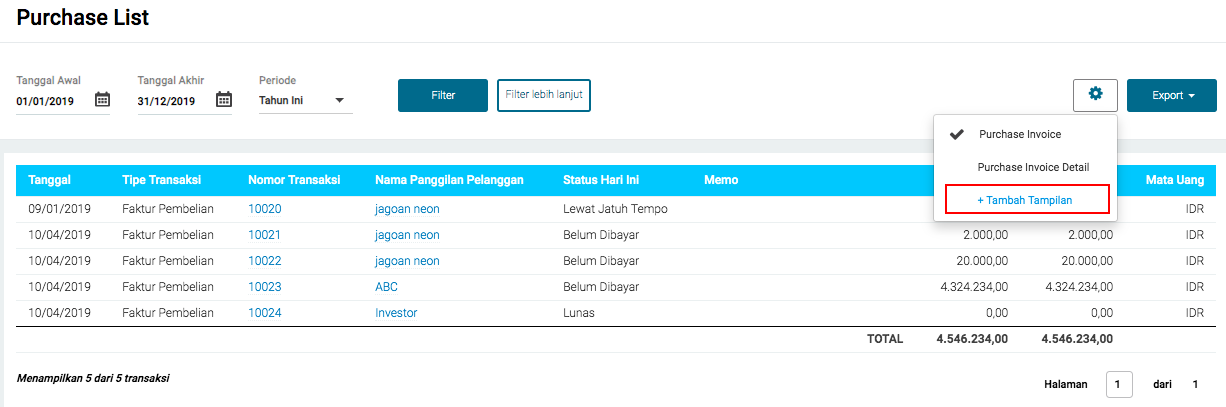
Task: Click + Tambah Tampilan option
Action: tap(1025, 200)
